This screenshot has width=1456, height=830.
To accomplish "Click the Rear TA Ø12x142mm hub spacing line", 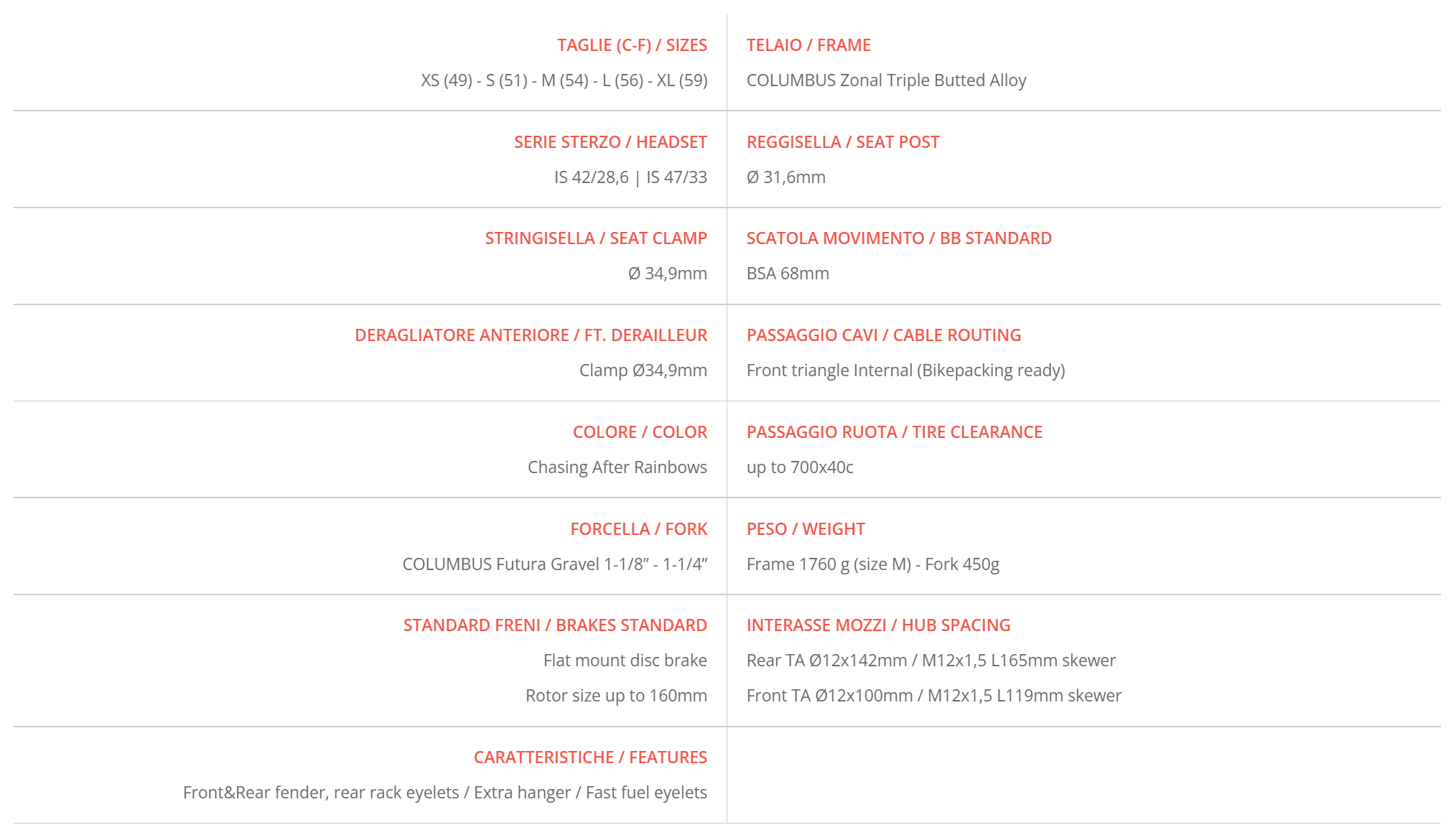I will tap(930, 661).
